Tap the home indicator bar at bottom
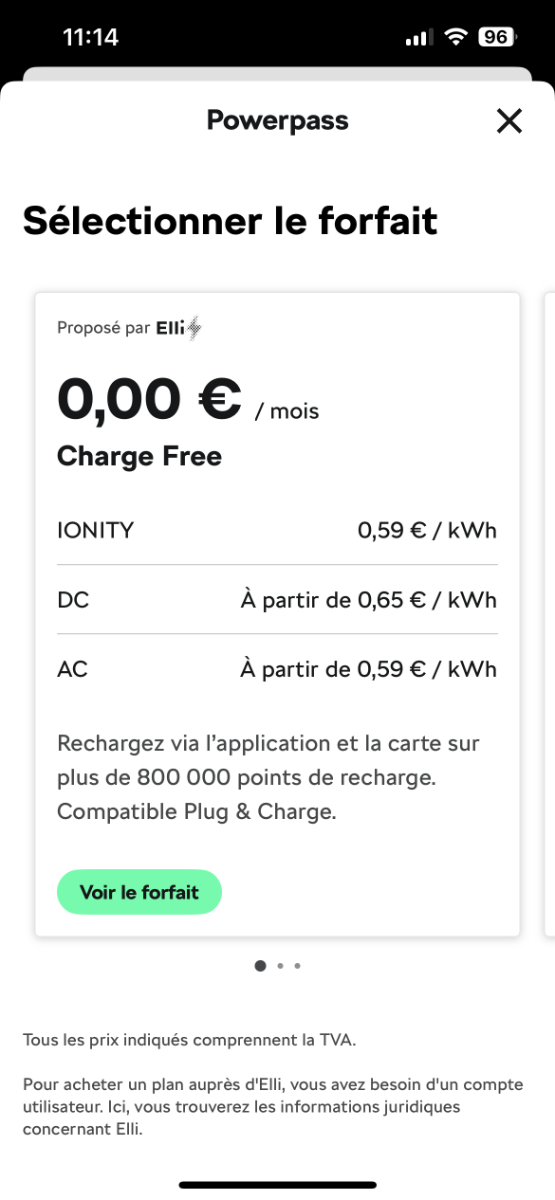 [277, 1185]
